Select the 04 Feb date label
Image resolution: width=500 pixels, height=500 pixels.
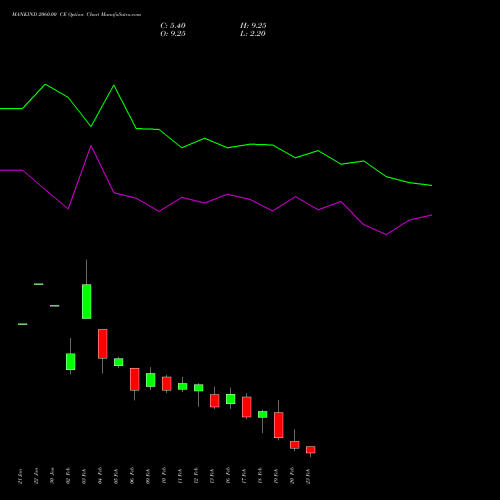100,476
